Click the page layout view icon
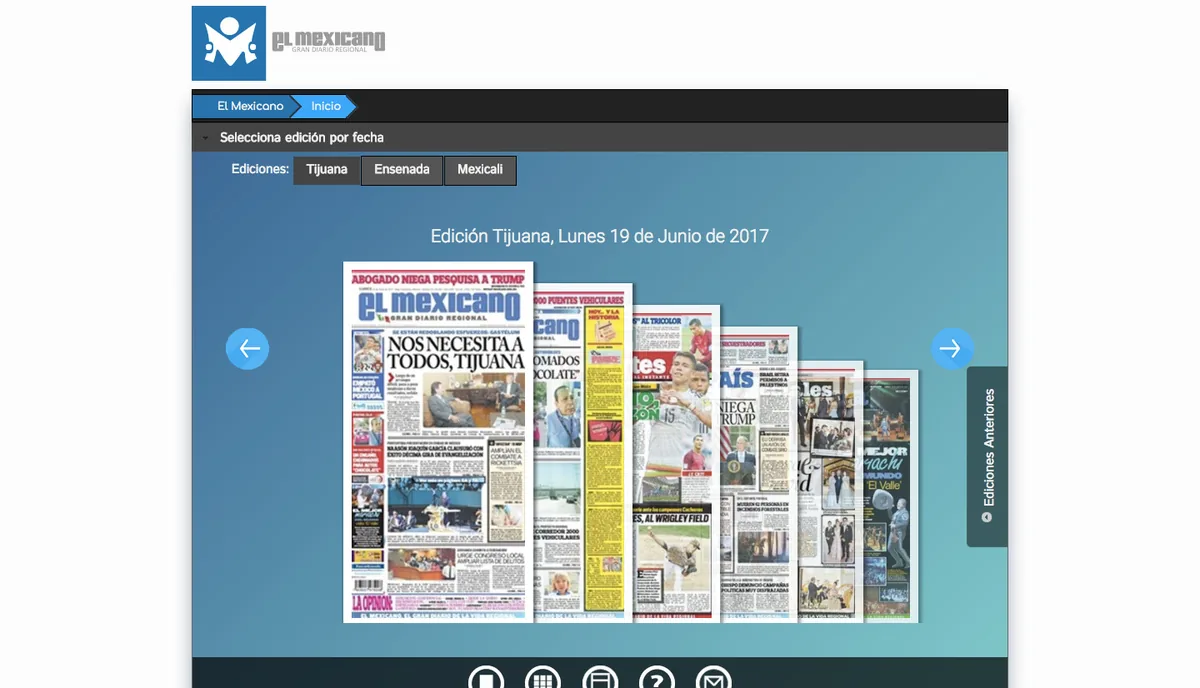Image resolution: width=1200 pixels, height=688 pixels. tap(600, 678)
